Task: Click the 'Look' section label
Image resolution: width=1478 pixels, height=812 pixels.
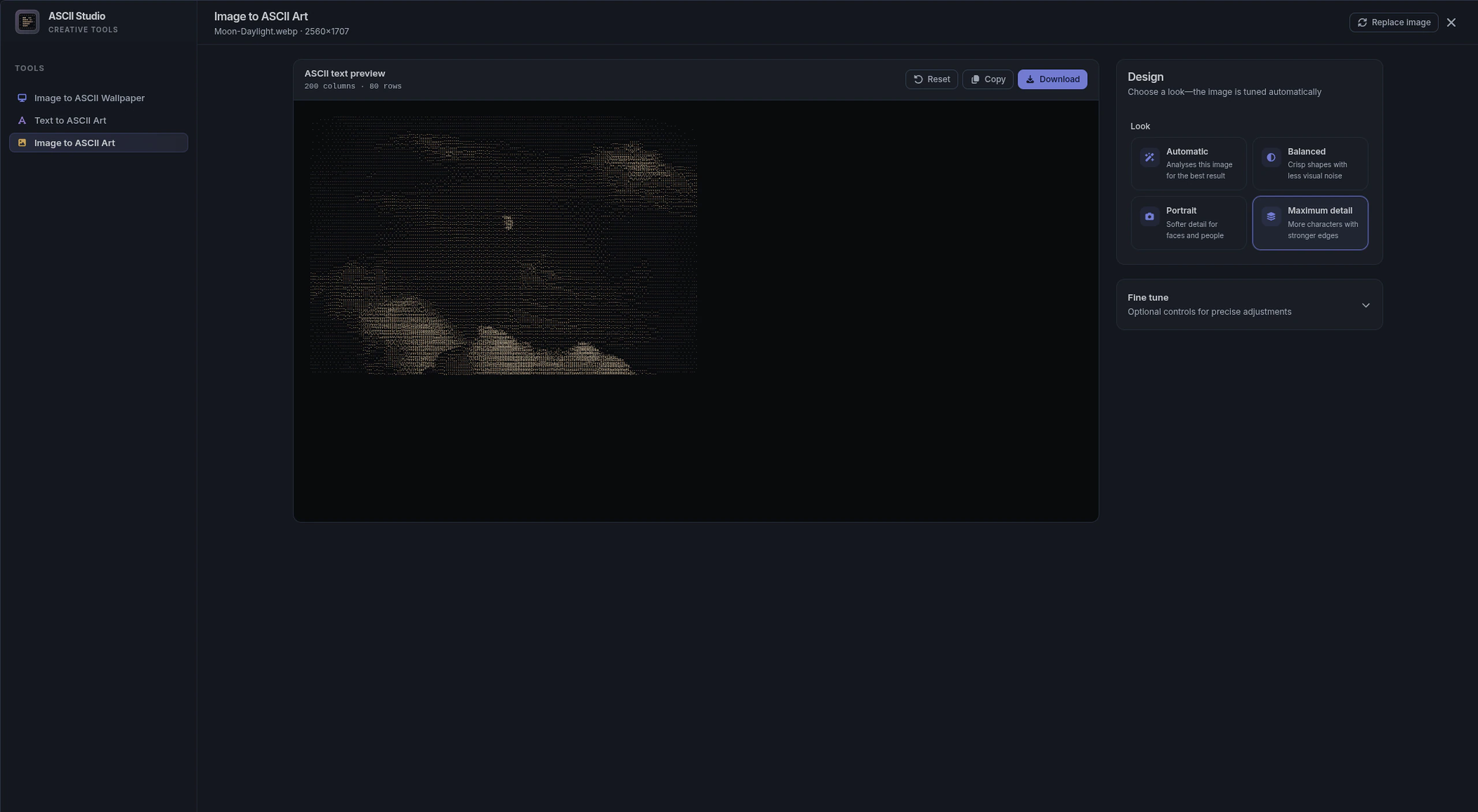Action: (1140, 126)
